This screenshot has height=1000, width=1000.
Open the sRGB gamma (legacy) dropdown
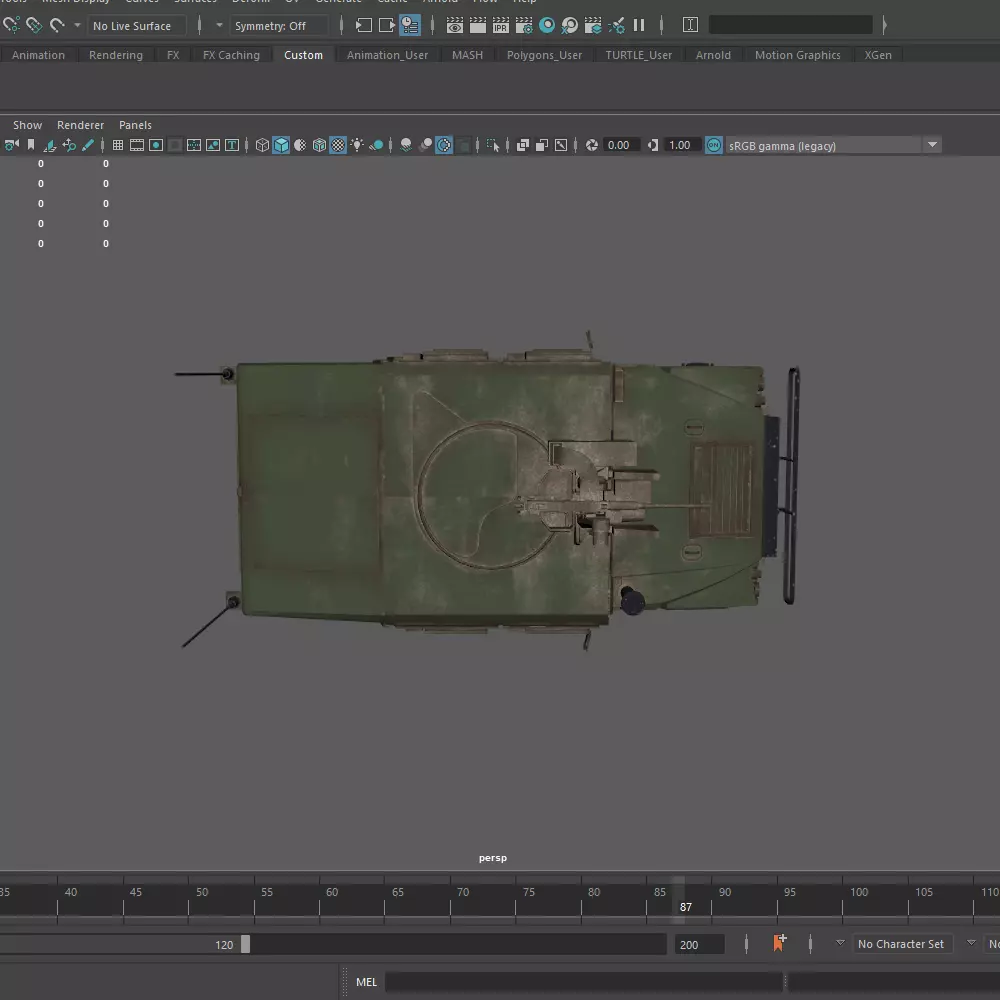[x=834, y=145]
